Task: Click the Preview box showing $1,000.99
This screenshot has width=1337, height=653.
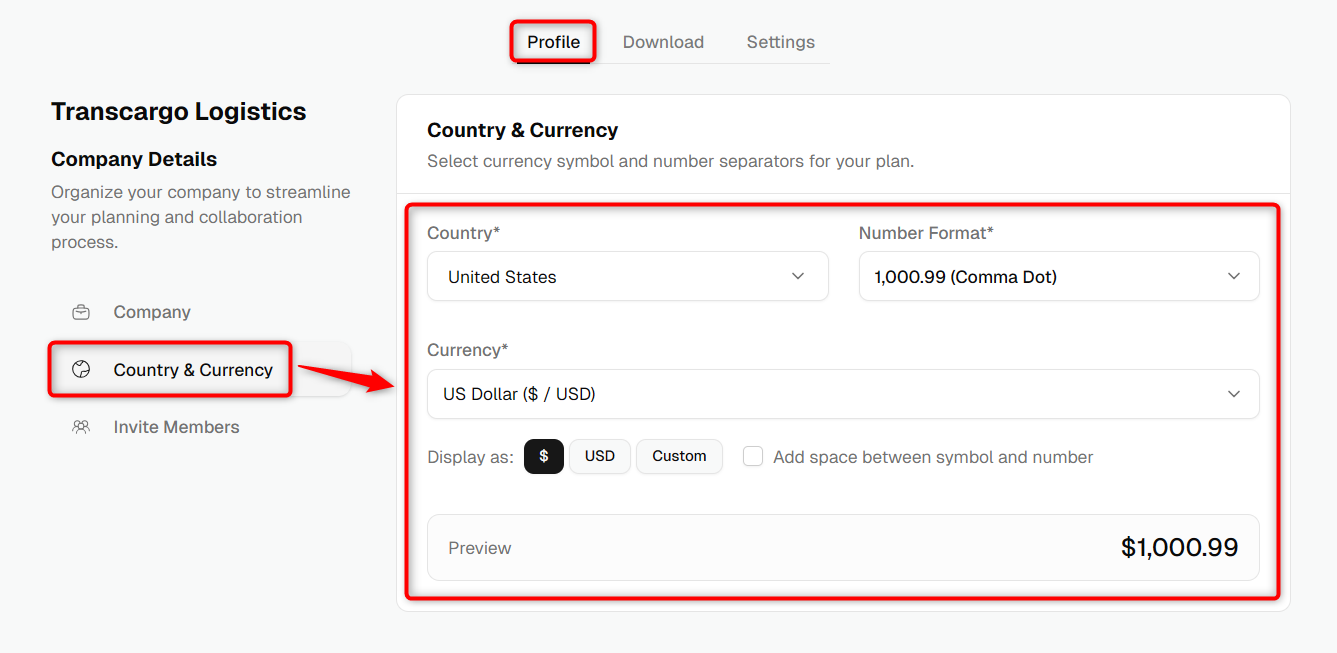Action: [843, 548]
